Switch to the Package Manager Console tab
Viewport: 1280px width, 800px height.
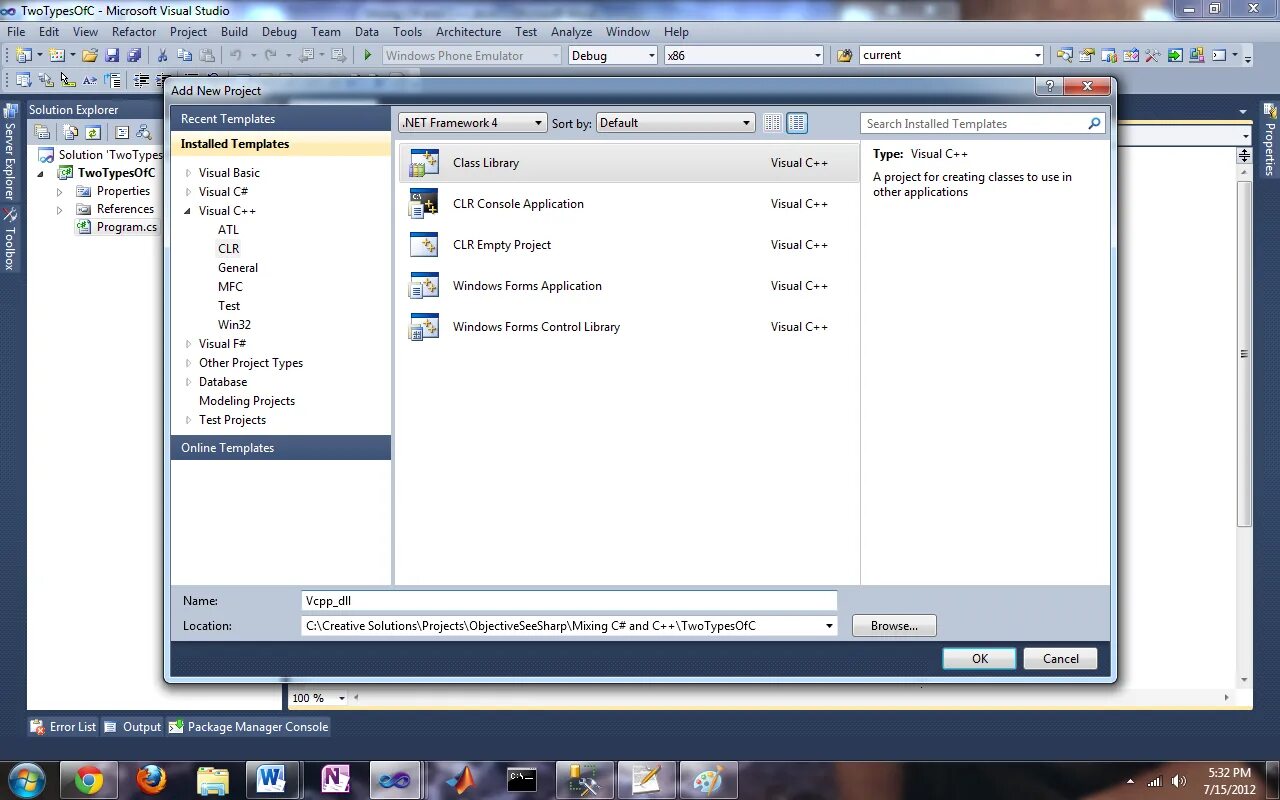(248, 727)
